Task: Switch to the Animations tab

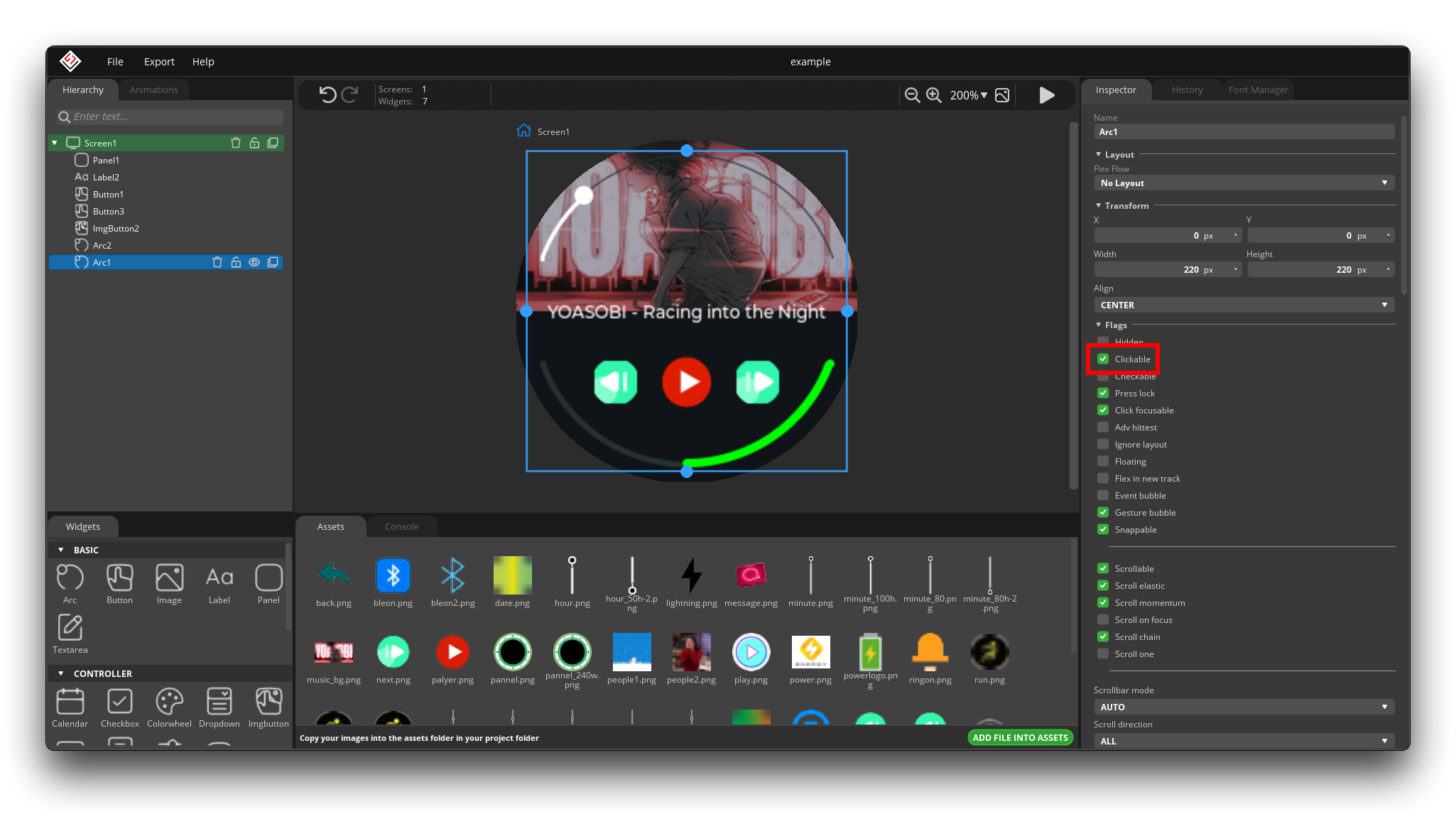Action: point(153,90)
